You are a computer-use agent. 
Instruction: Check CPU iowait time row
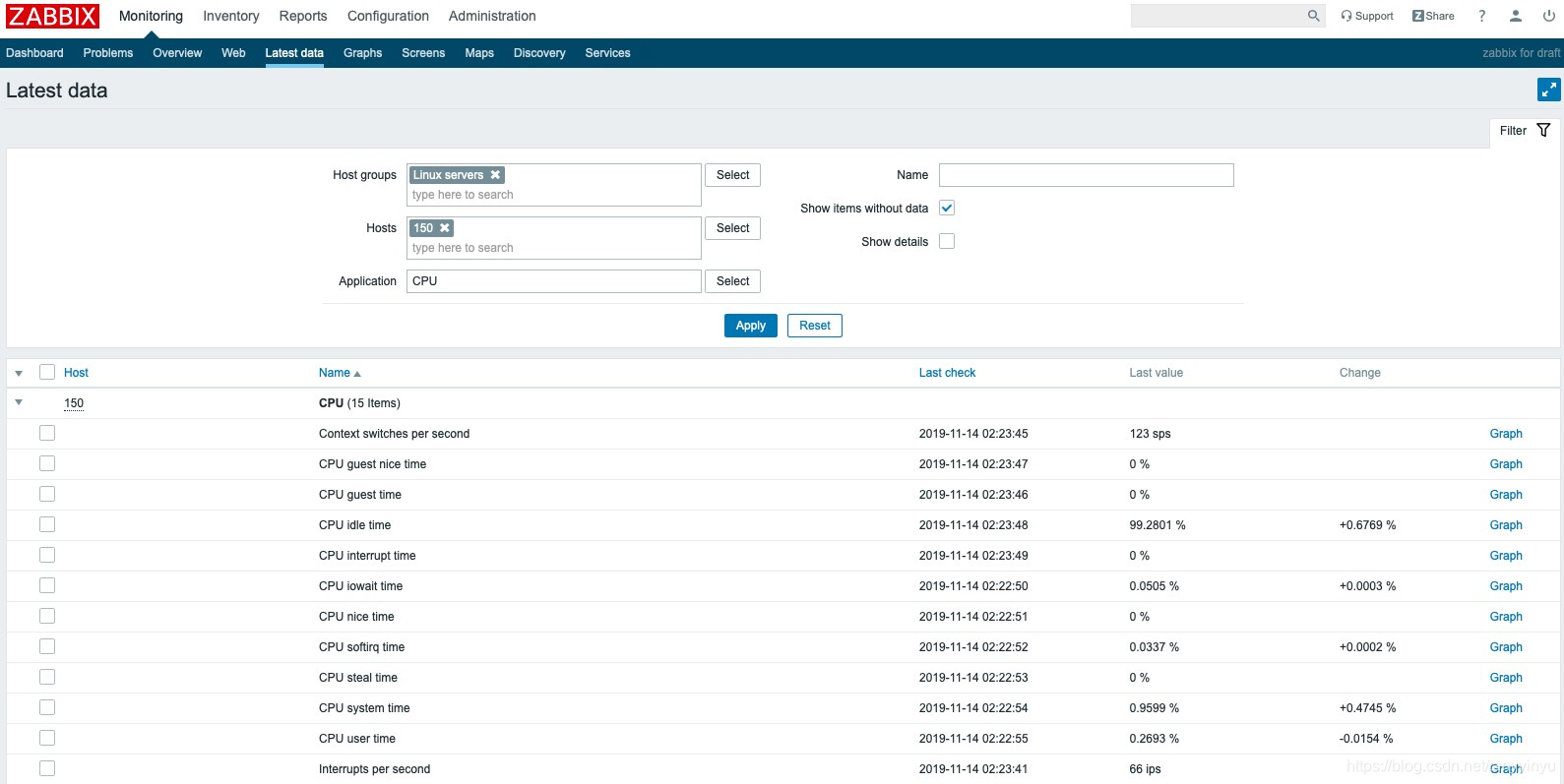(x=47, y=585)
